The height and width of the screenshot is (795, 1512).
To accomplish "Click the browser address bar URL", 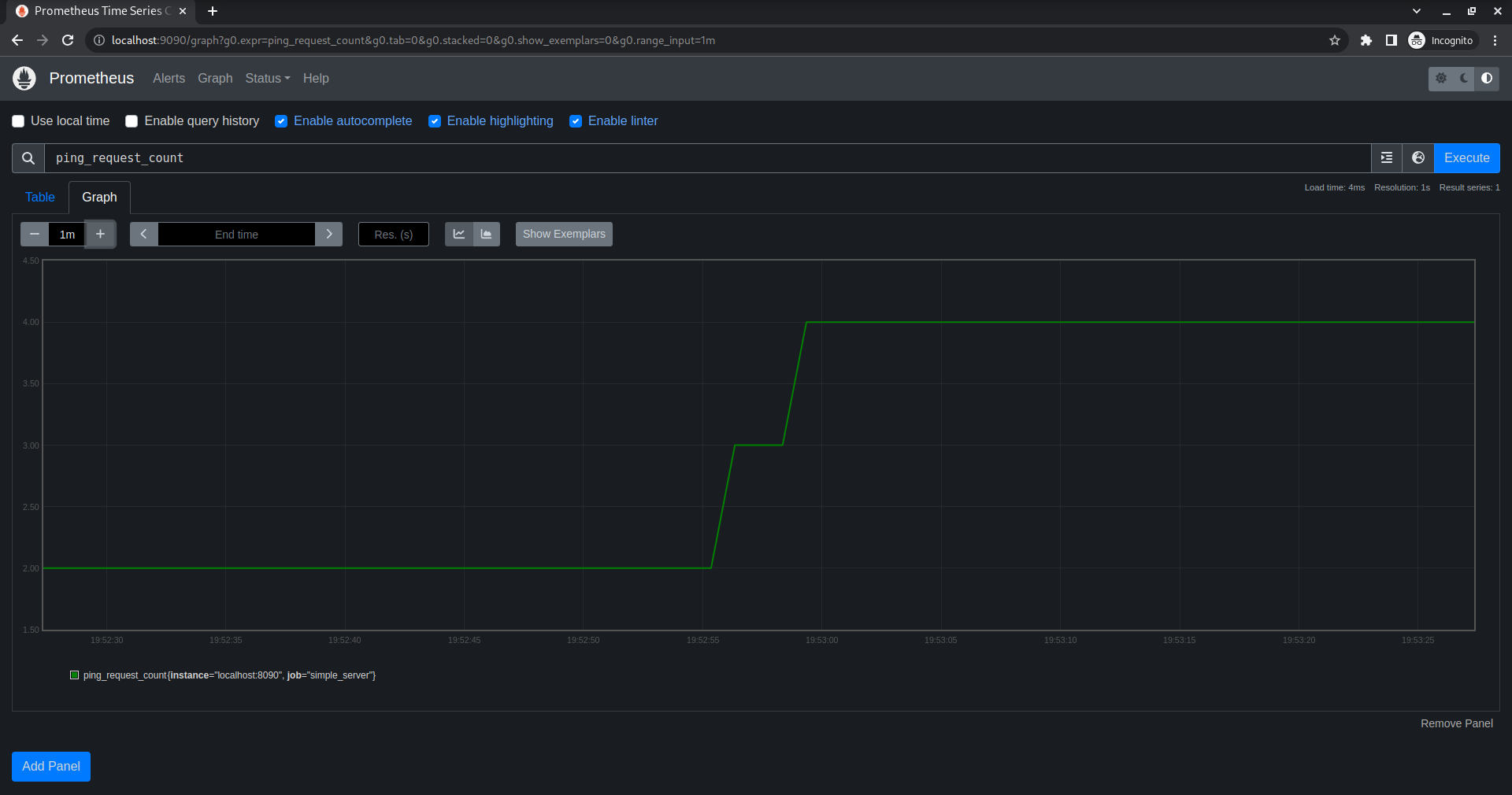I will (413, 40).
